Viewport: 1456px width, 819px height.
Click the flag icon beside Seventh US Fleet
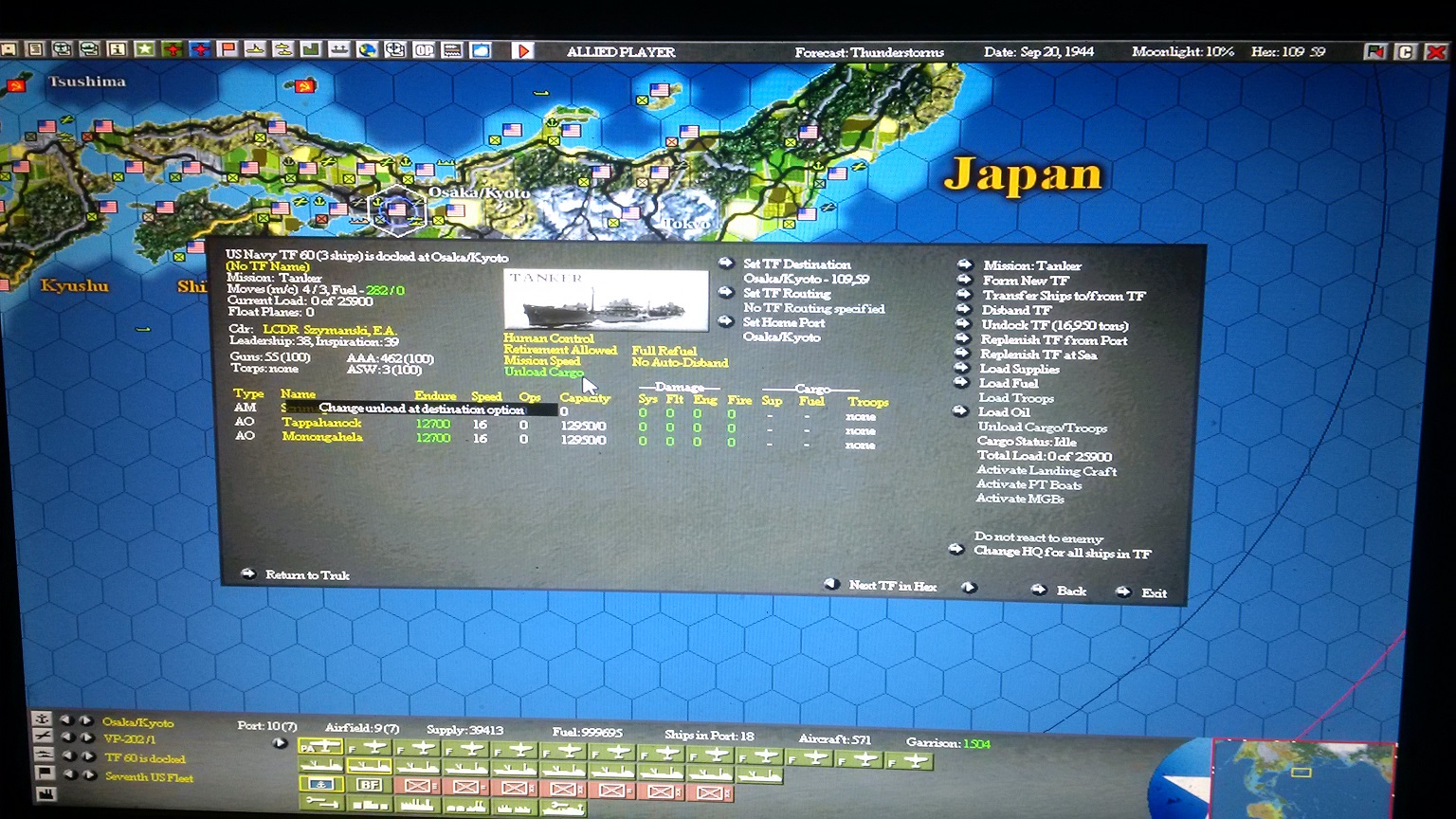[x=45, y=773]
